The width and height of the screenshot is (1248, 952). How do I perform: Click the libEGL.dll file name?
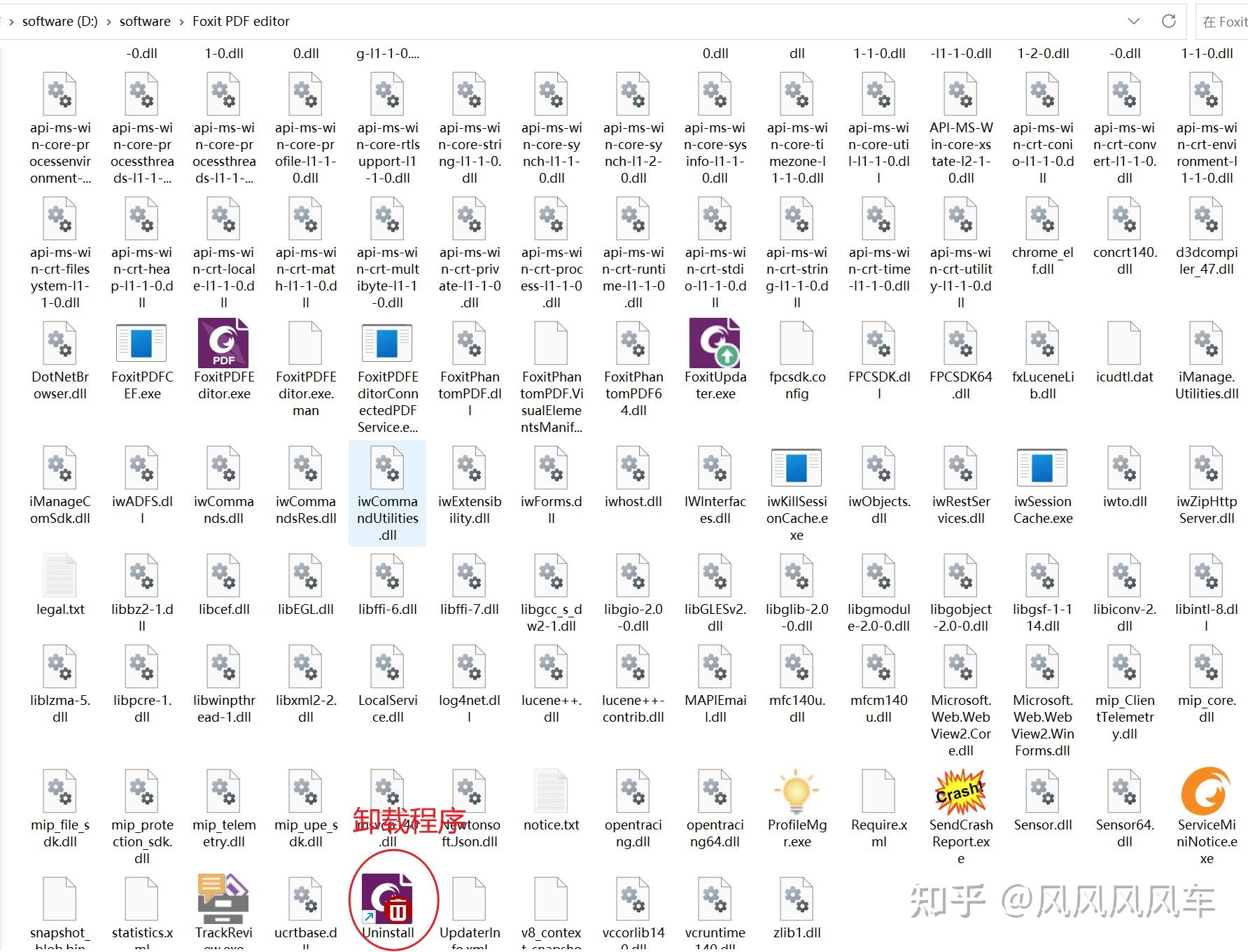pyautogui.click(x=306, y=610)
